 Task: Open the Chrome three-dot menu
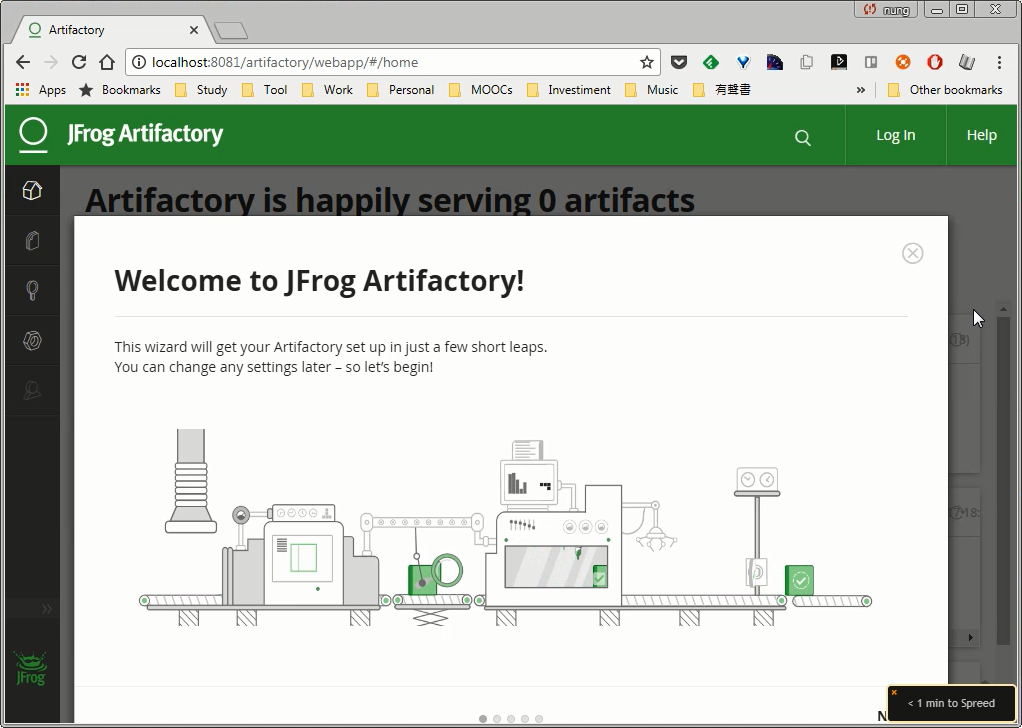999,62
